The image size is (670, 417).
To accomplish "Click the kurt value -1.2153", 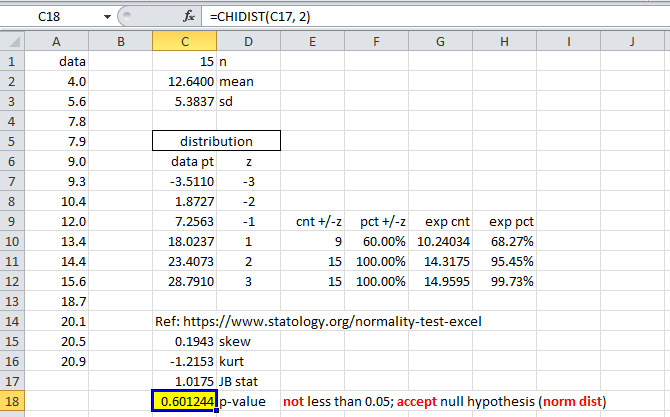I will (185, 361).
